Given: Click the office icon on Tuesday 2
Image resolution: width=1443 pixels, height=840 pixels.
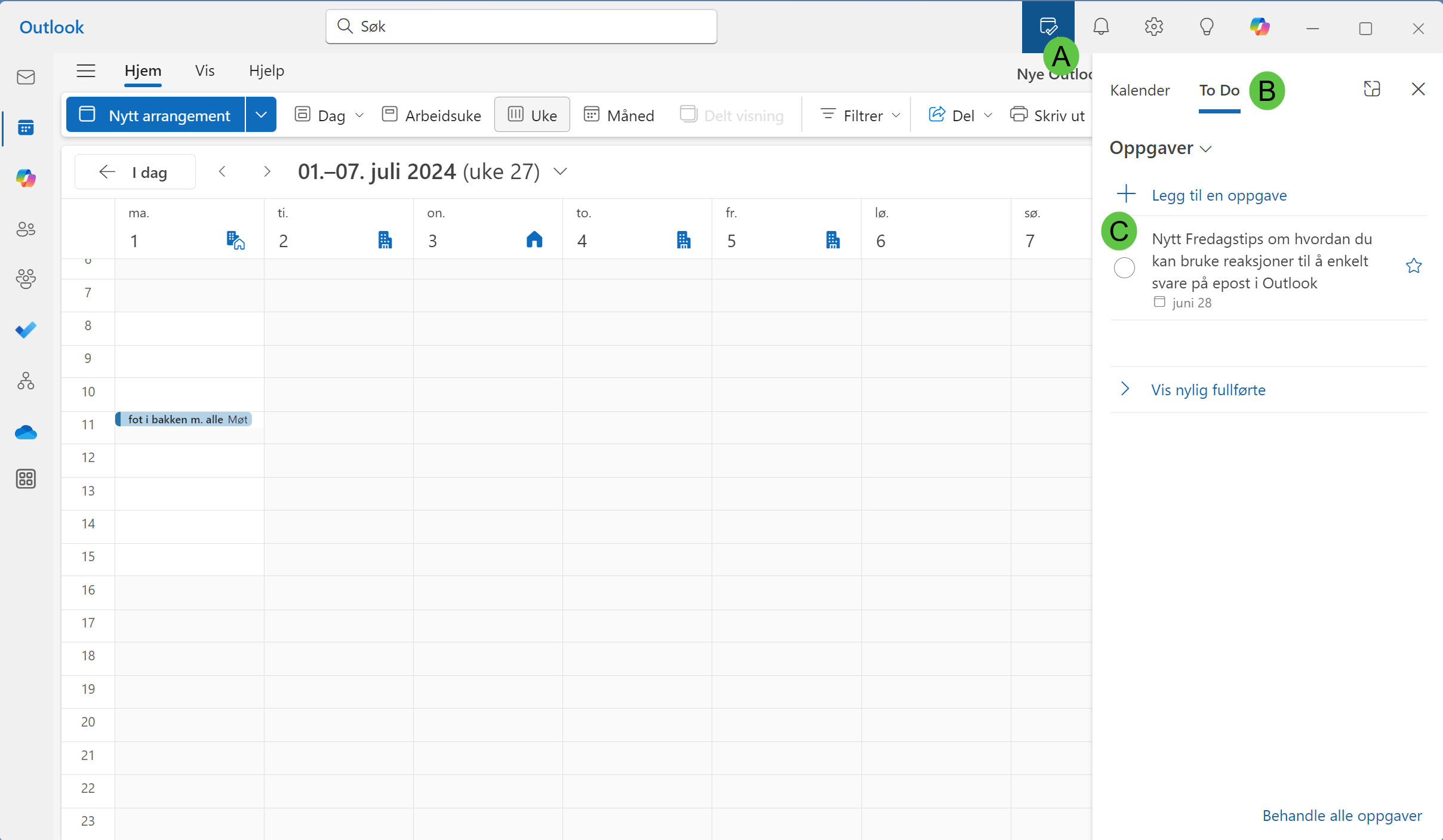Looking at the screenshot, I should [385, 240].
